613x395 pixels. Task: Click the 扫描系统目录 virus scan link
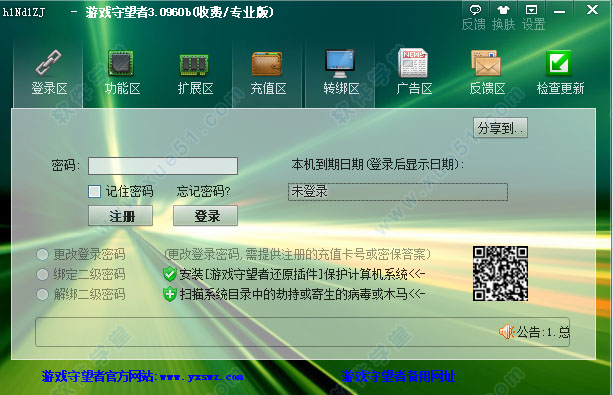(302, 294)
